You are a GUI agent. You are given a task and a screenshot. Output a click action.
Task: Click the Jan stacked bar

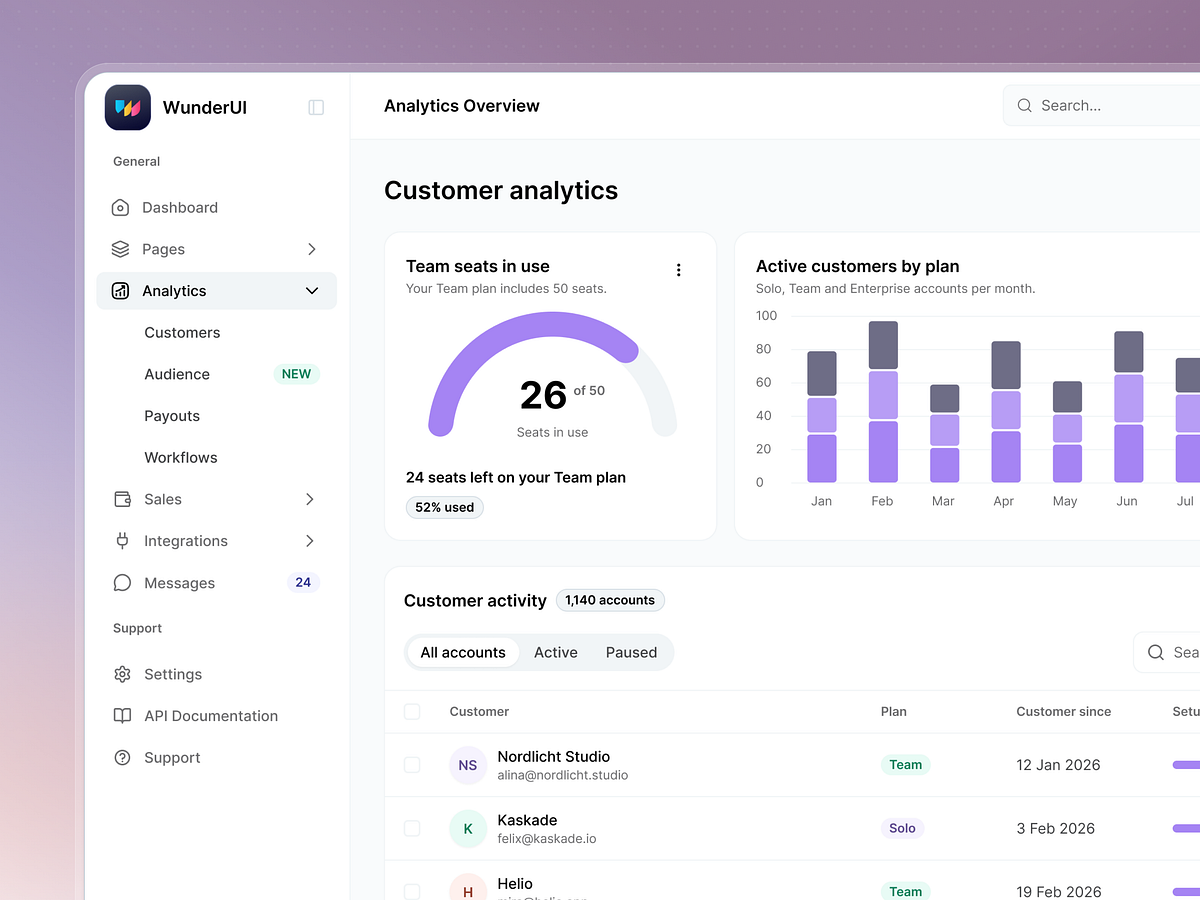point(822,417)
